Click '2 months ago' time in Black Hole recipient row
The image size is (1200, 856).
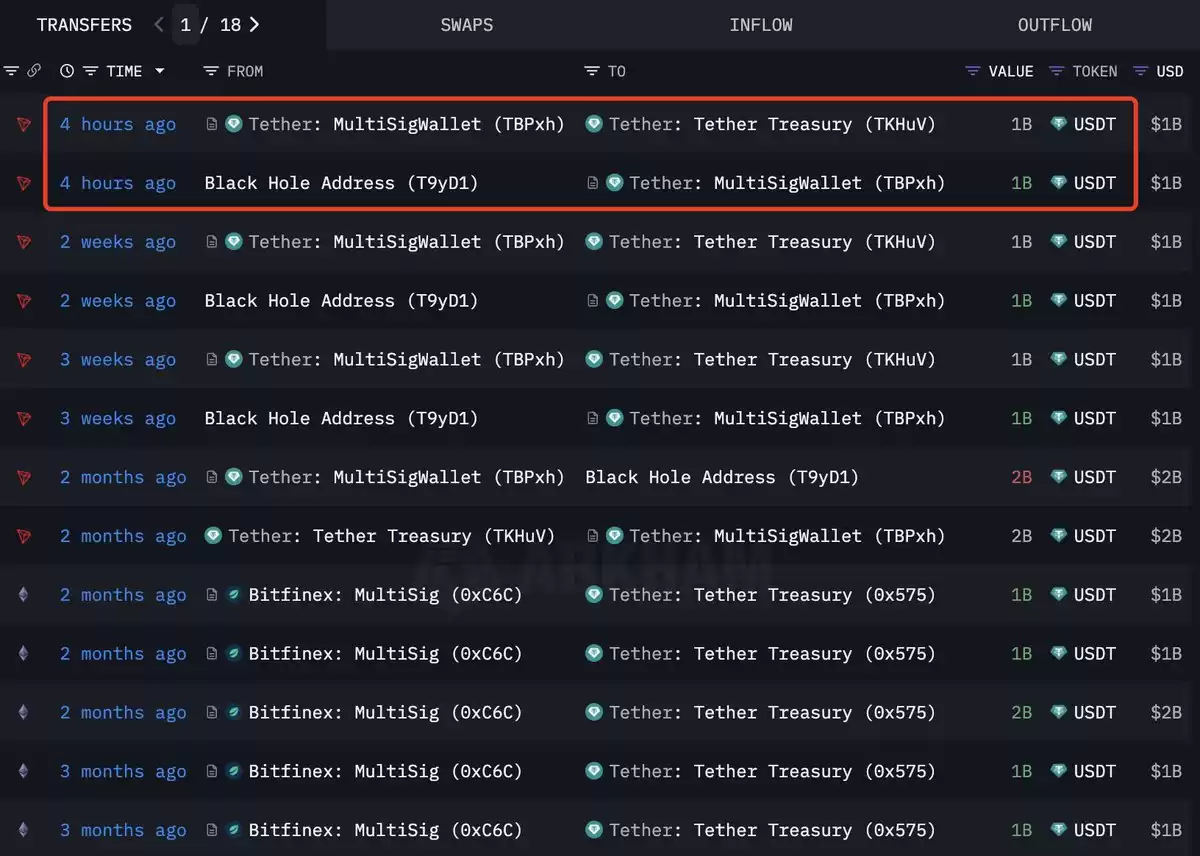pos(123,478)
